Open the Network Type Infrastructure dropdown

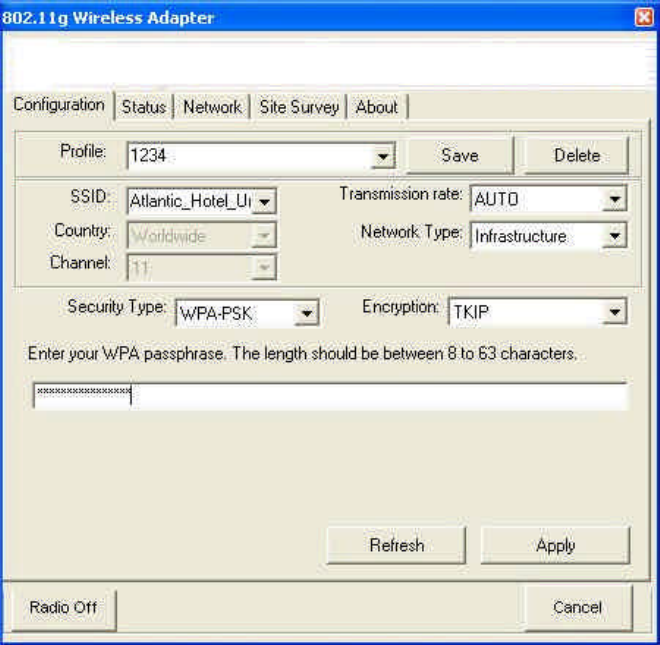[x=615, y=236]
